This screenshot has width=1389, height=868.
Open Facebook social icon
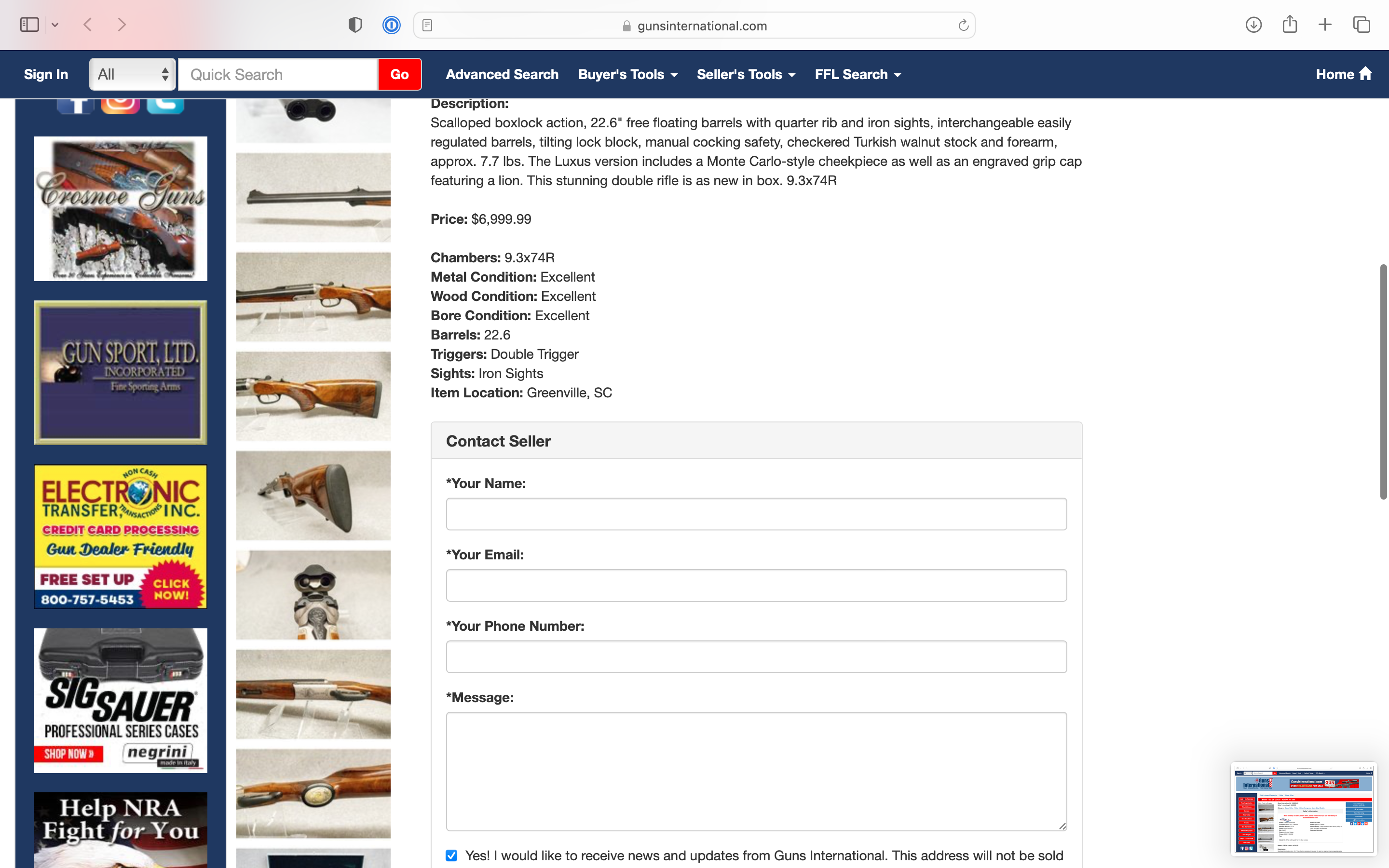coord(76,106)
